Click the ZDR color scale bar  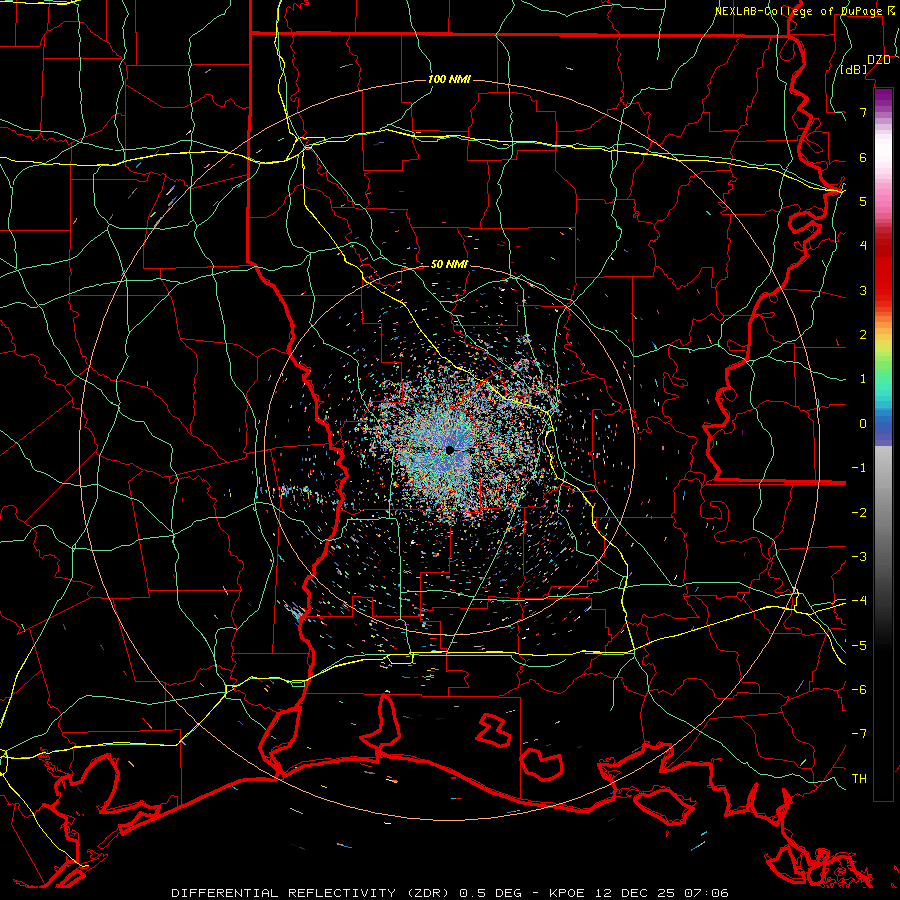[x=883, y=444]
